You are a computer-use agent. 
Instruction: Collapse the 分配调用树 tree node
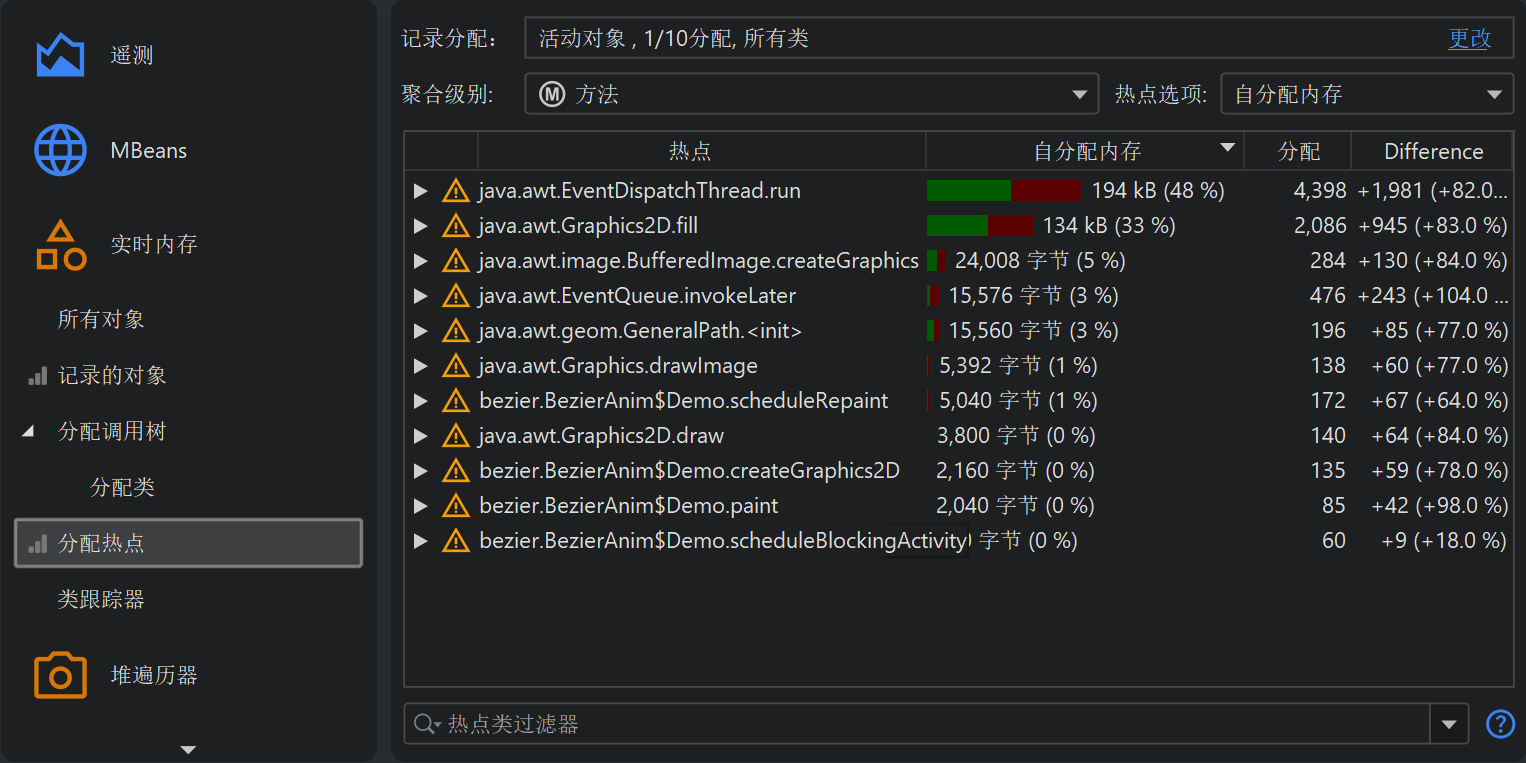[28, 432]
